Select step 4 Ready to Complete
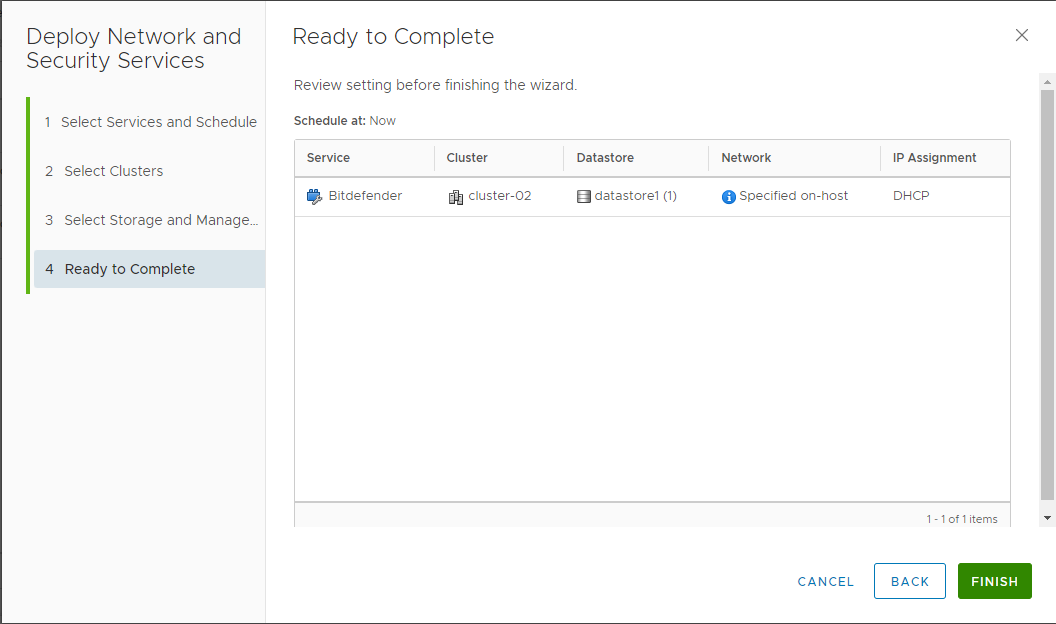1056x624 pixels. [x=129, y=269]
